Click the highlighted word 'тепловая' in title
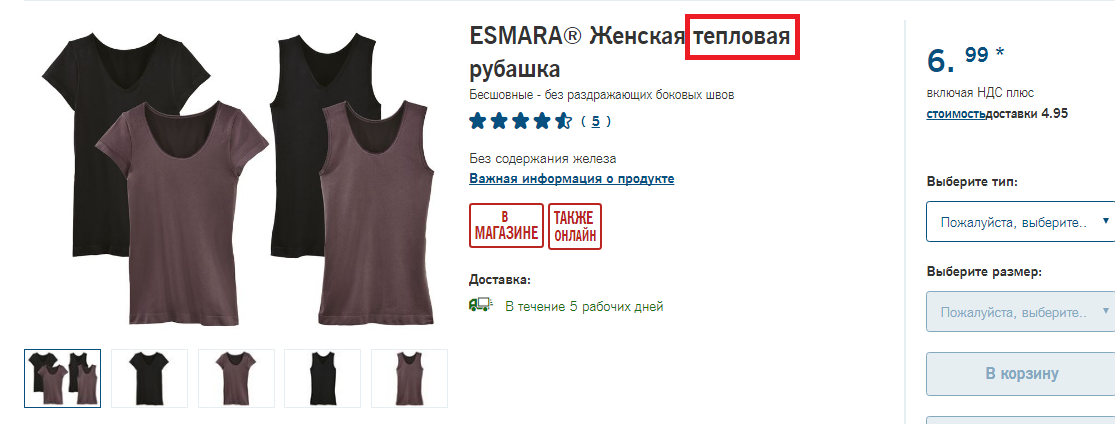The height and width of the screenshot is (424, 1115). coord(742,36)
